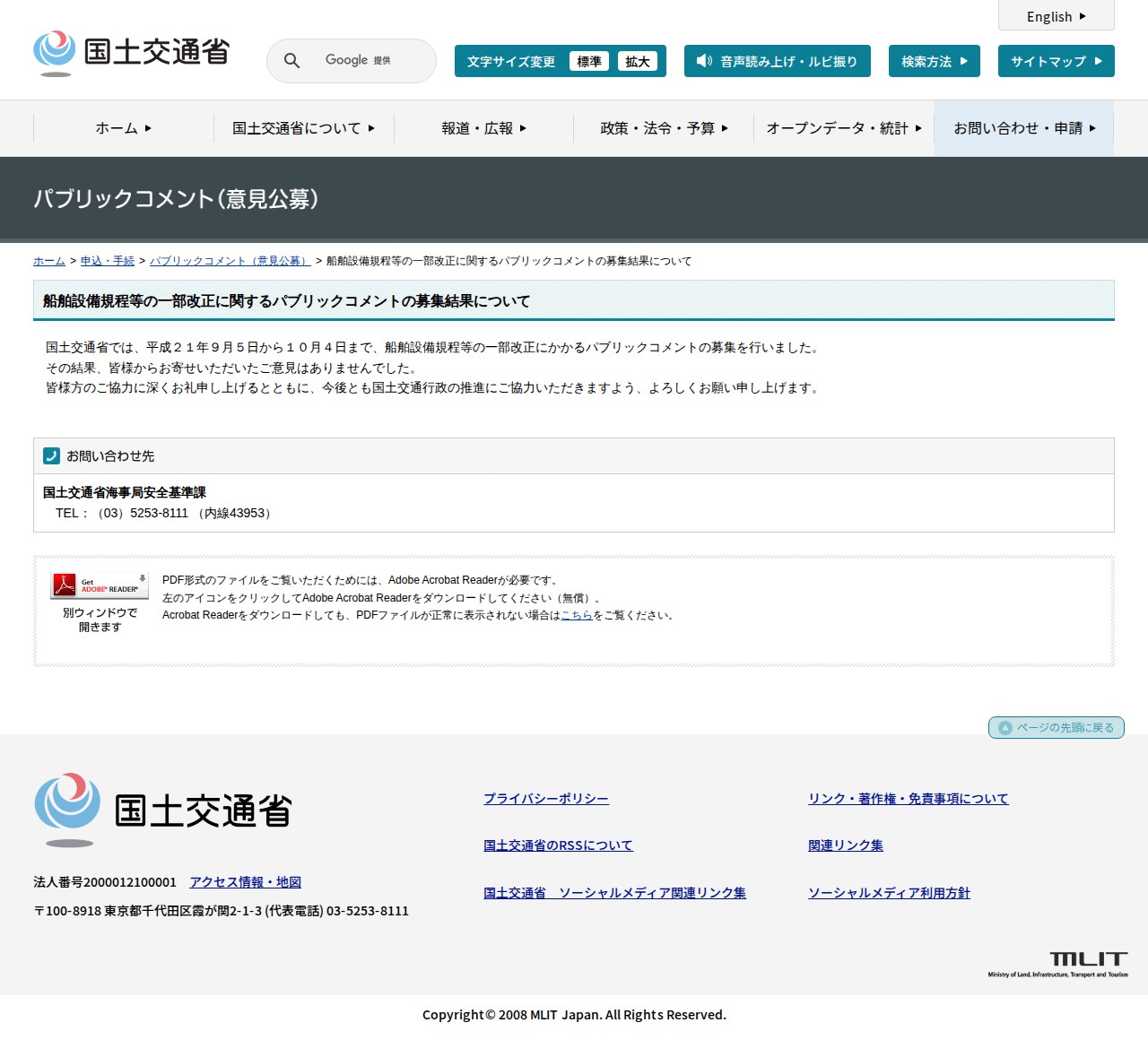The image size is (1148, 1040).
Task: Focus the Google search input field
Action: pyautogui.click(x=368, y=61)
